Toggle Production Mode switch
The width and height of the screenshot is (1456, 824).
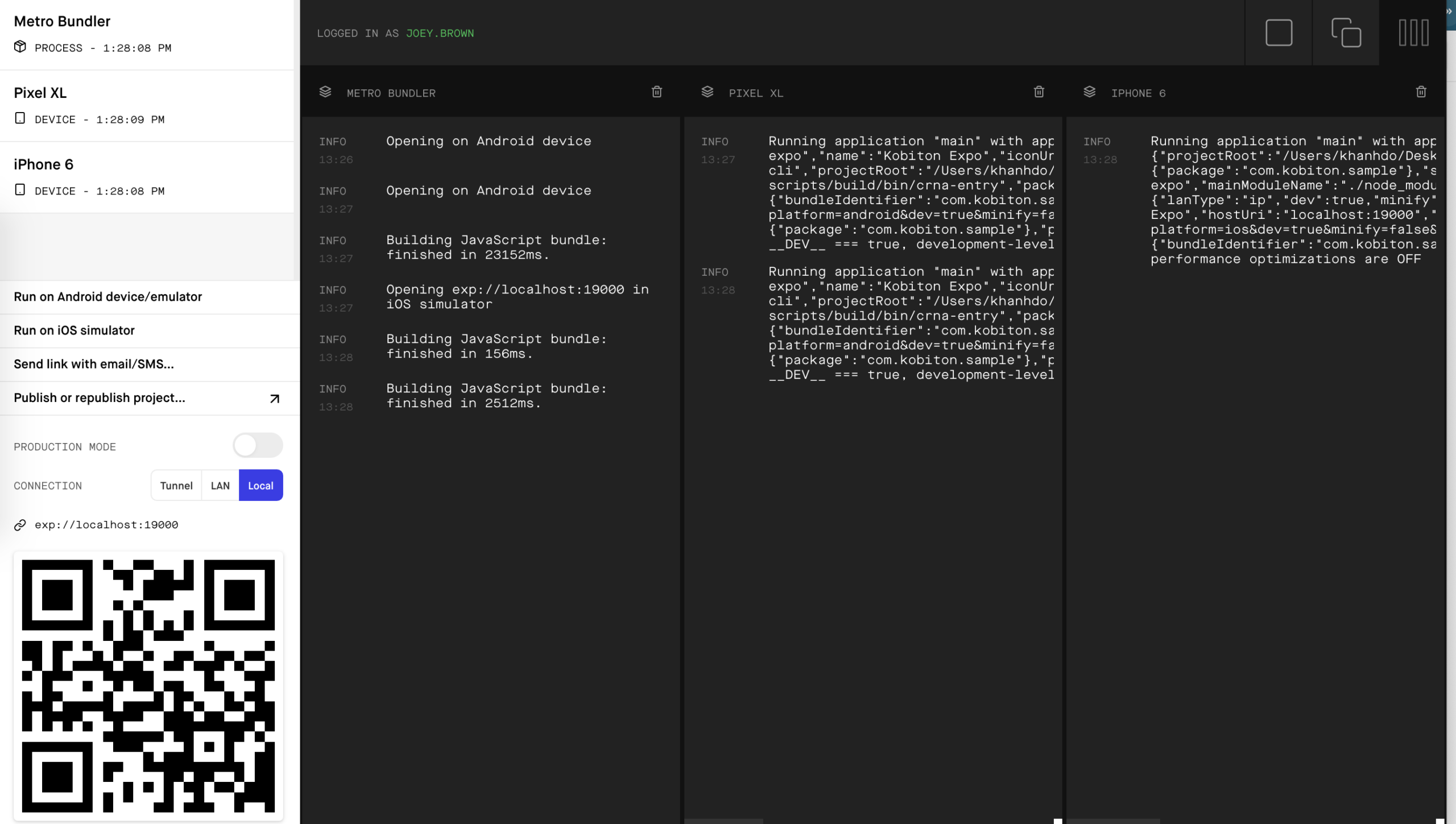pyautogui.click(x=258, y=445)
